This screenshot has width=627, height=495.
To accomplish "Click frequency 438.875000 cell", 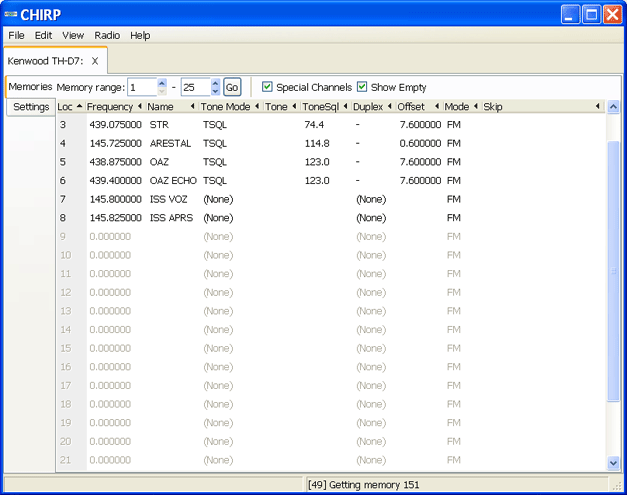I will point(116,162).
